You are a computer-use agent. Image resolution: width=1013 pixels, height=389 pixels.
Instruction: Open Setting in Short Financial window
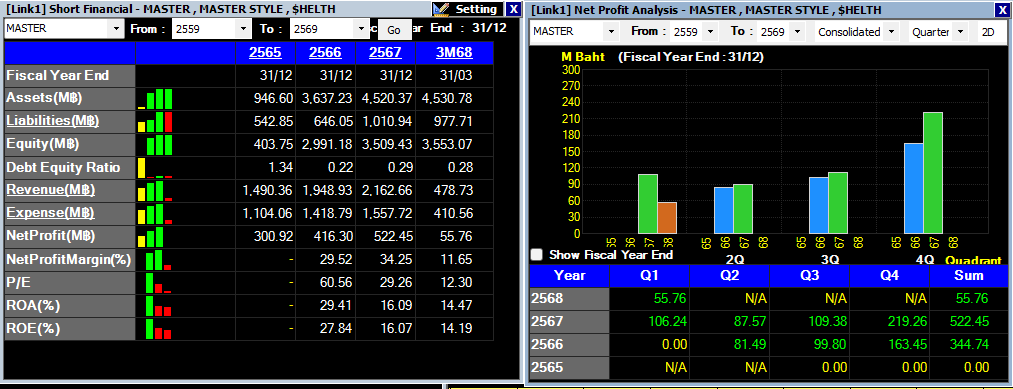coord(468,9)
